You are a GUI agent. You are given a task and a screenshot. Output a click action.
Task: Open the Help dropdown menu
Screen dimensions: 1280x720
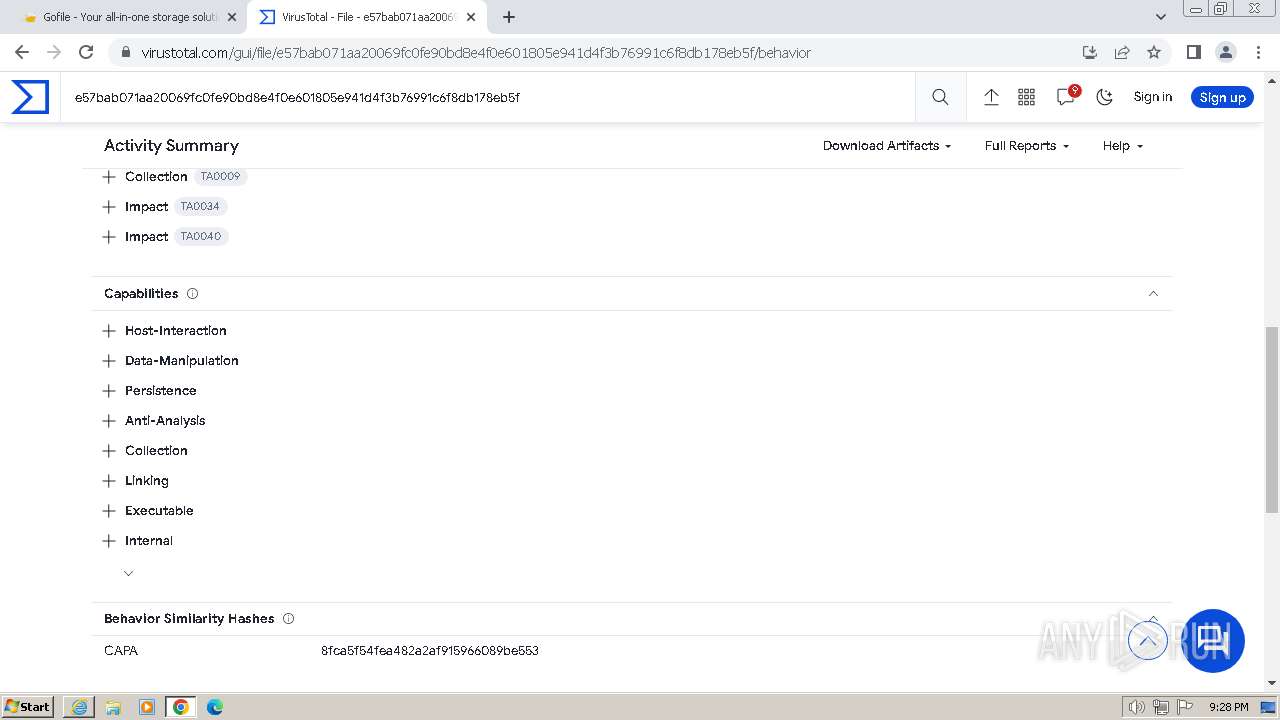1122,146
